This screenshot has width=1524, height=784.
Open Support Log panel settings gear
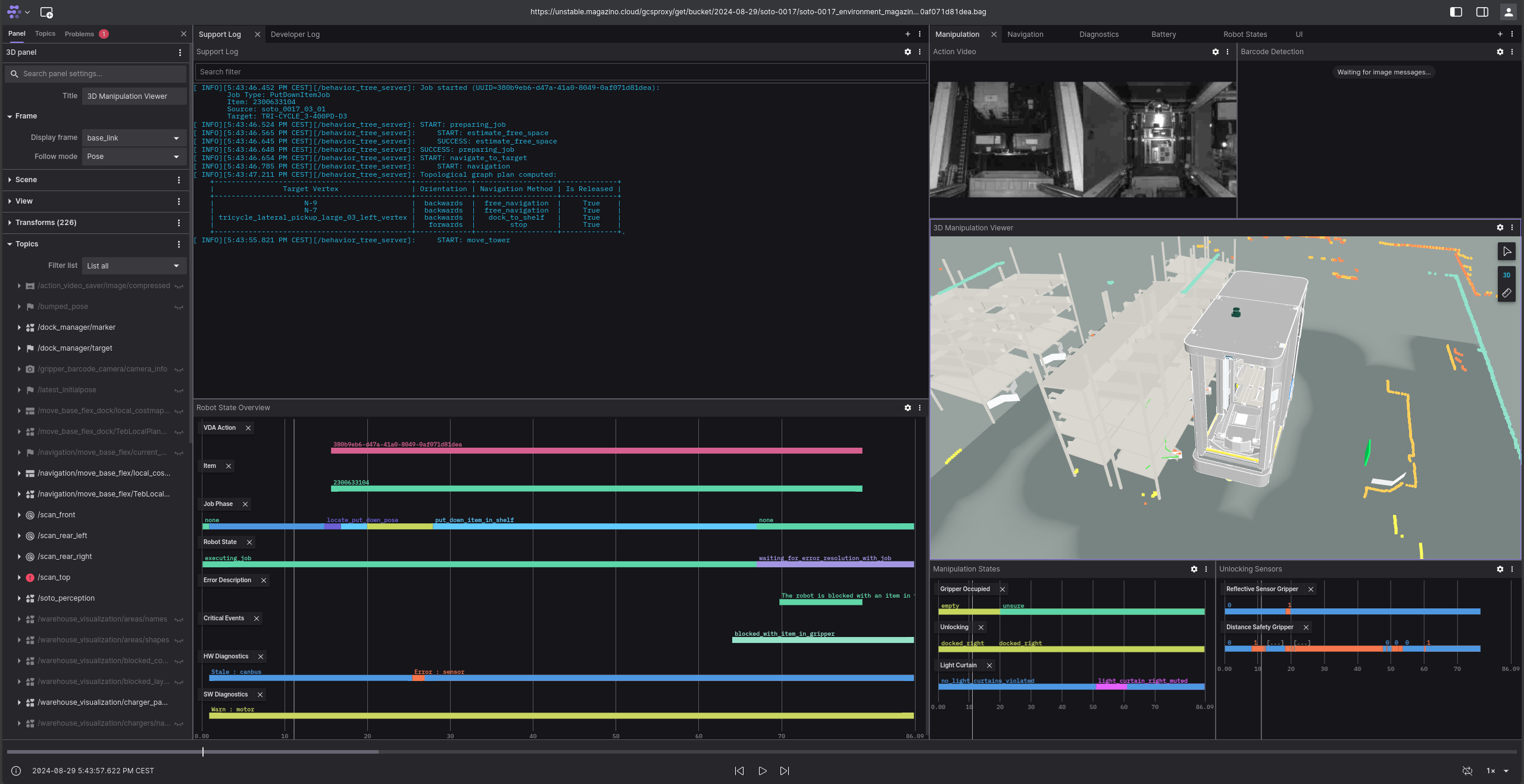pos(907,52)
